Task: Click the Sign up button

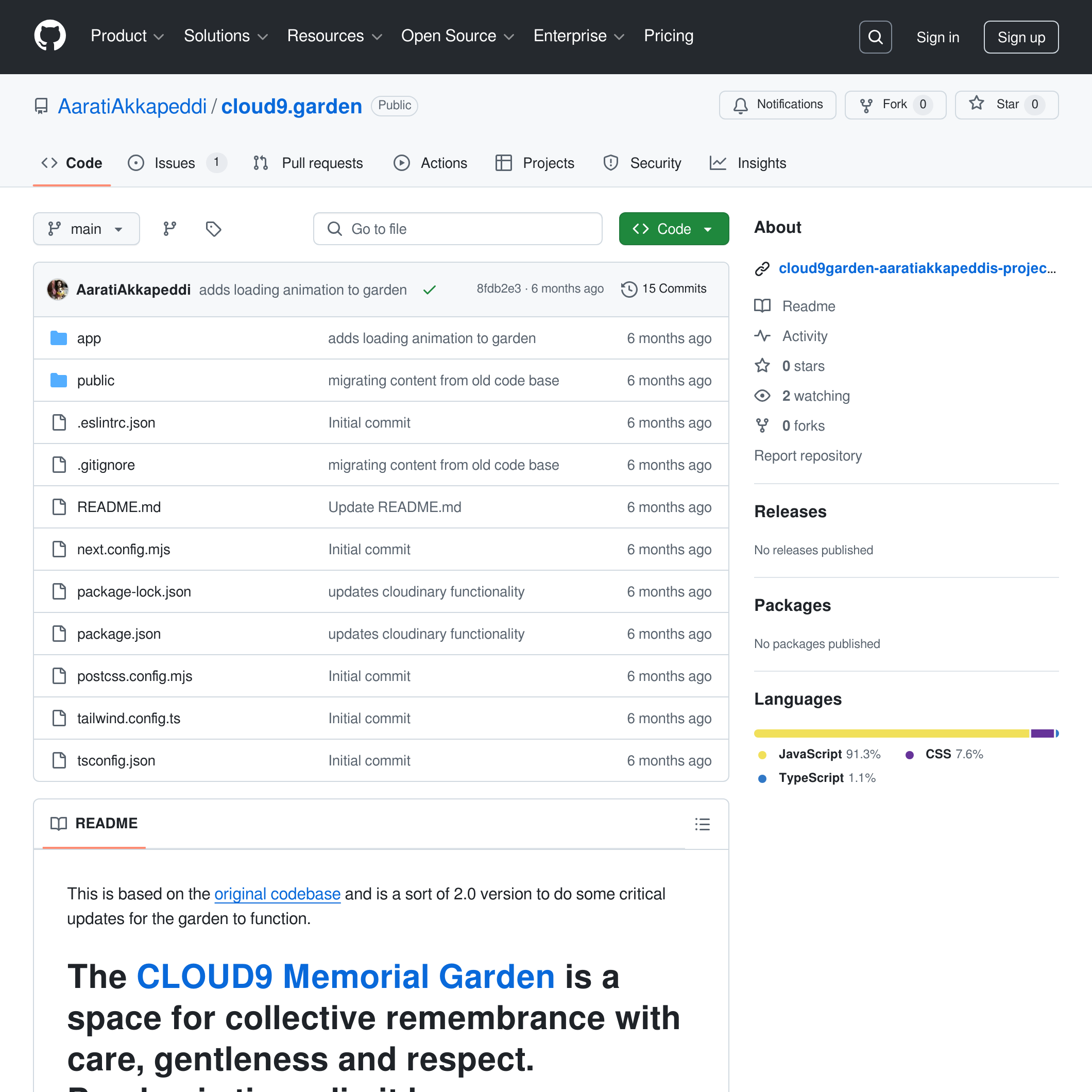Action: 1021,37
